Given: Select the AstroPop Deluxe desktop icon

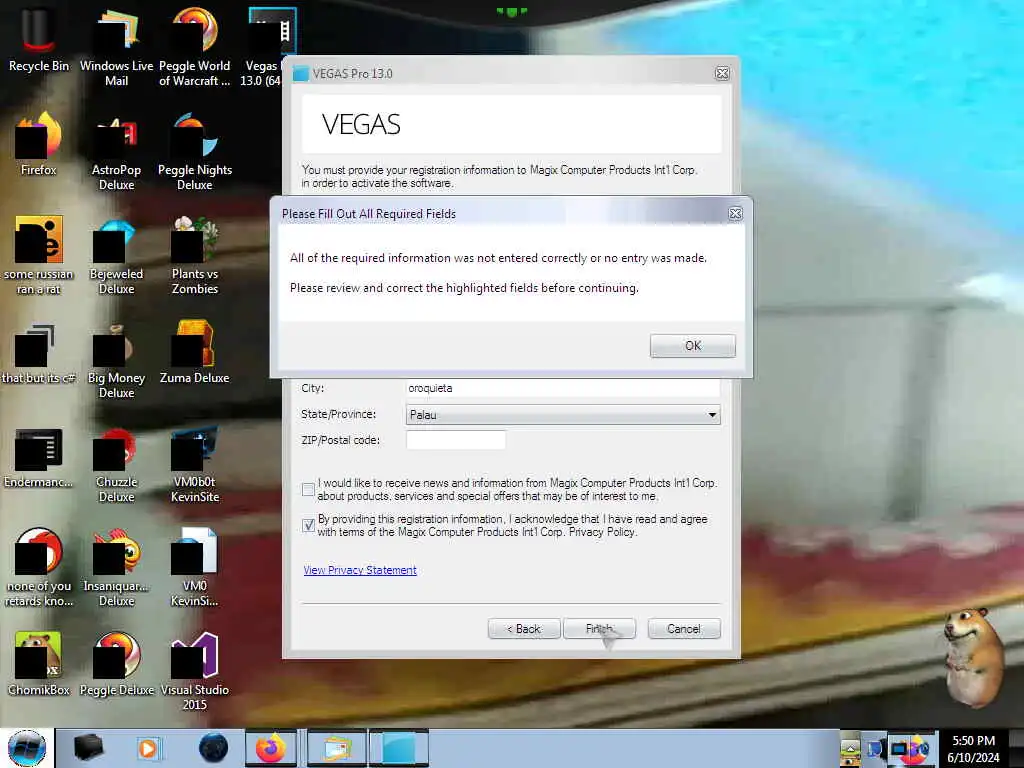Looking at the screenshot, I should [x=116, y=152].
